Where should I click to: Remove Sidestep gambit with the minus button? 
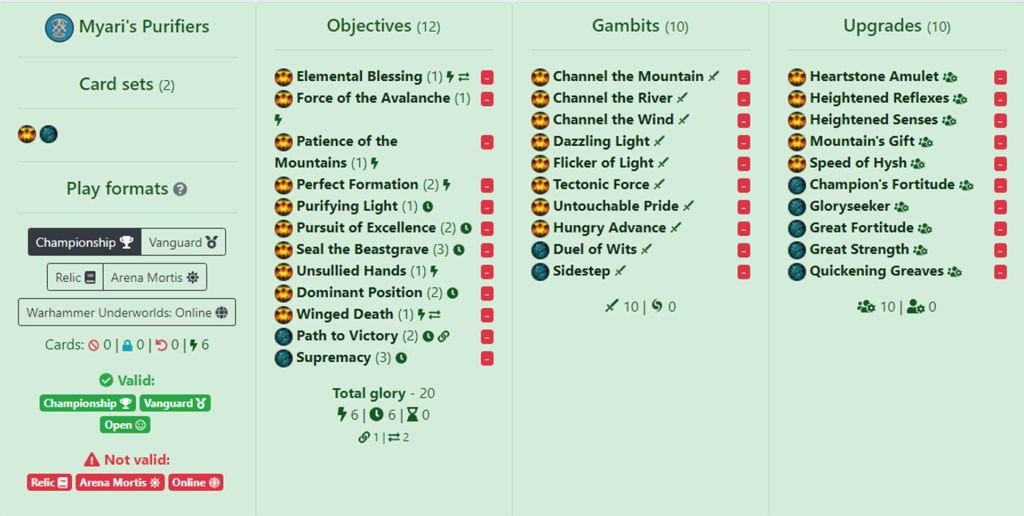(744, 272)
